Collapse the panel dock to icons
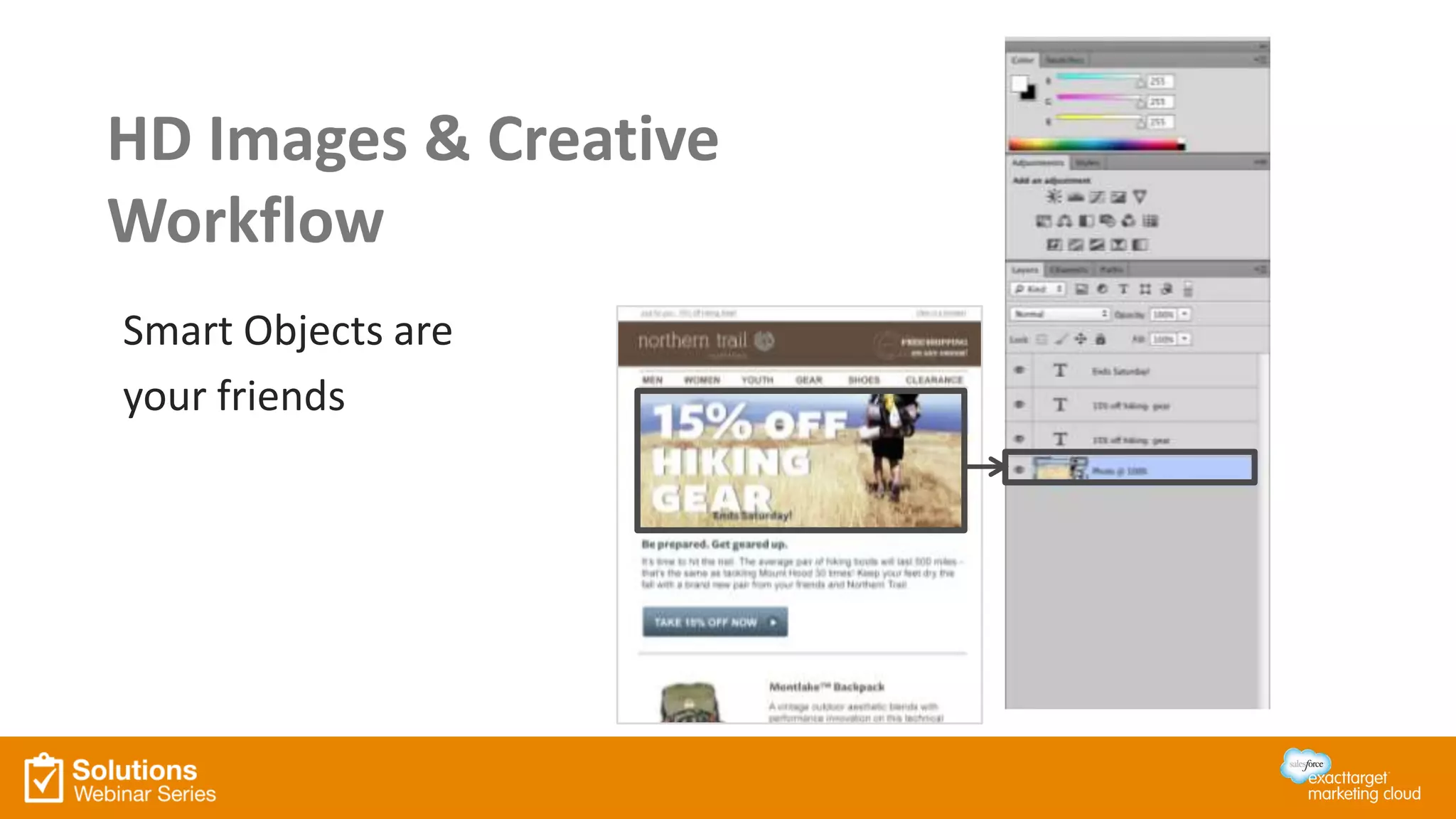 [x=1262, y=45]
